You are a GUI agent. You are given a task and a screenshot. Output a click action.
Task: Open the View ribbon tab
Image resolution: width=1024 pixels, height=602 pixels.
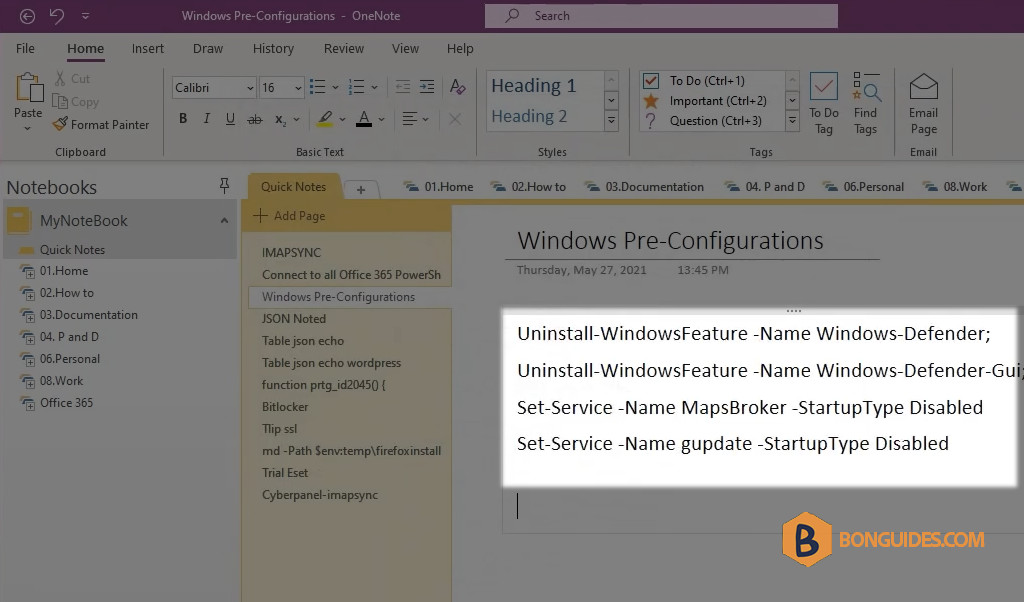pos(405,48)
